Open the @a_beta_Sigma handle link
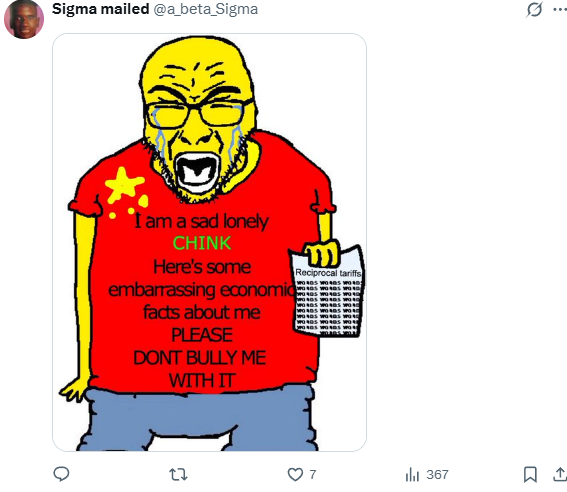This screenshot has width=567, height=492. pyautogui.click(x=206, y=9)
